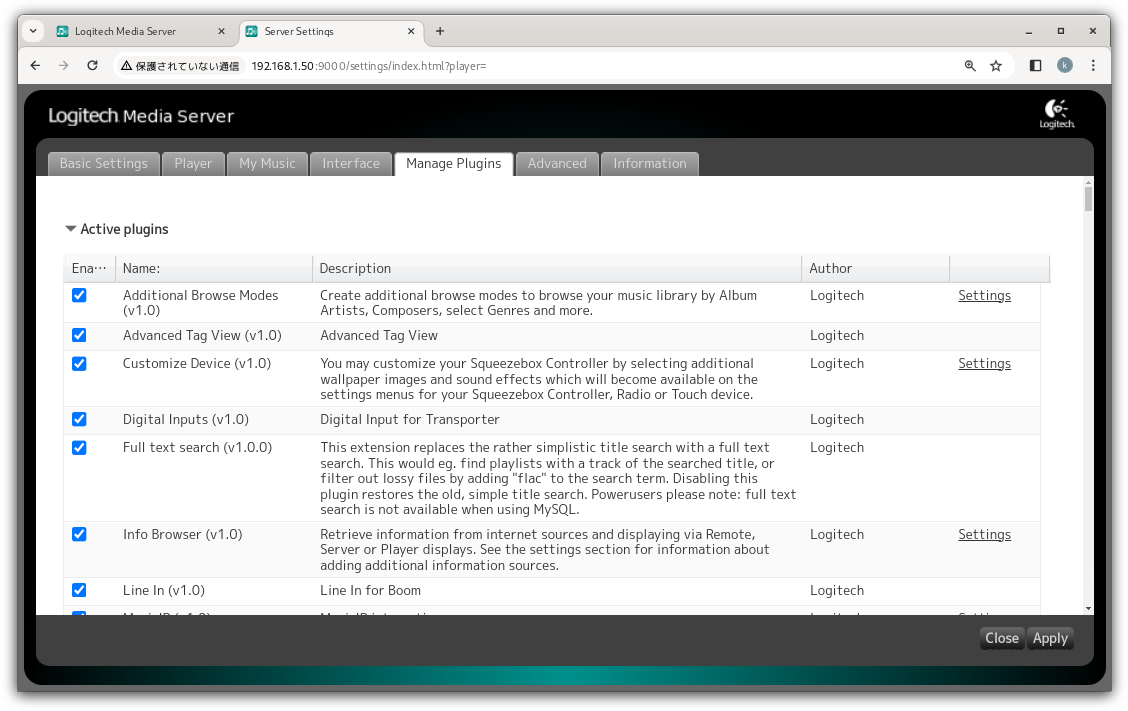Toggle the Digital Inputs plugin checkbox
This screenshot has width=1128, height=711.
click(79, 420)
